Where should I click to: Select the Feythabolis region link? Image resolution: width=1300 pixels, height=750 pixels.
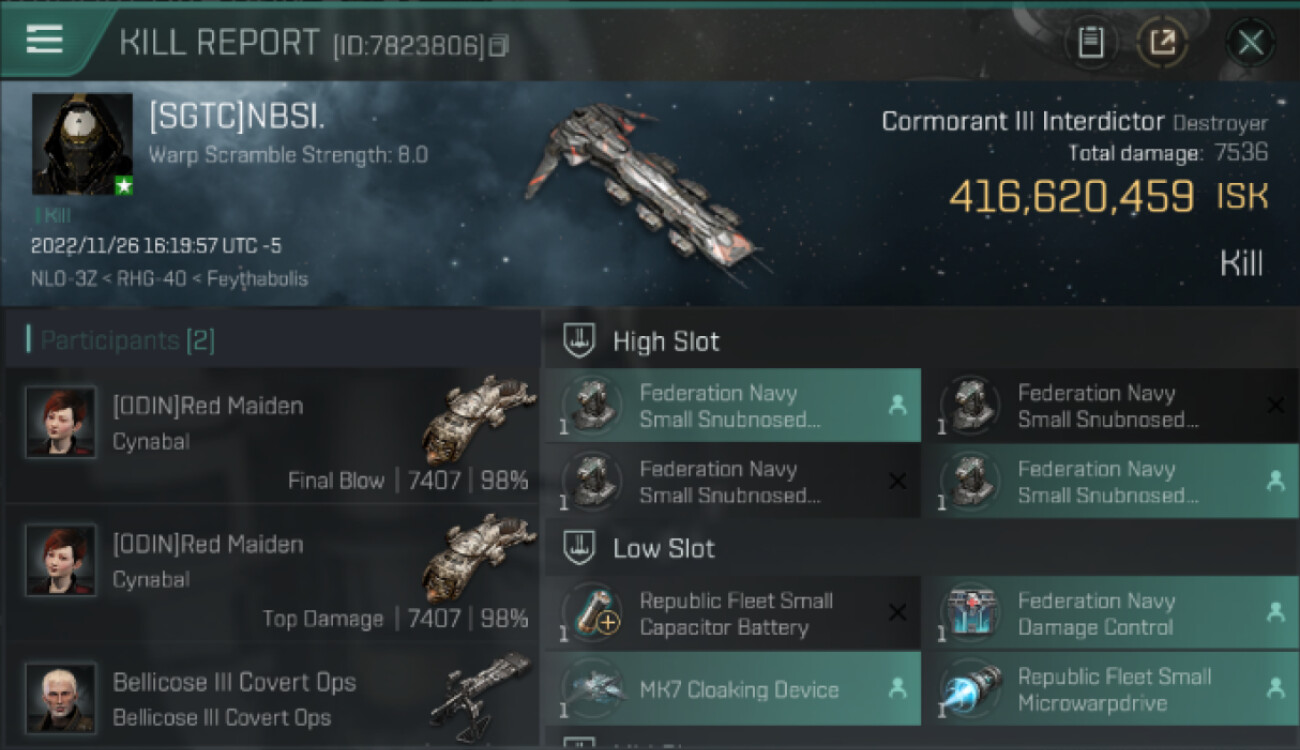coord(257,279)
